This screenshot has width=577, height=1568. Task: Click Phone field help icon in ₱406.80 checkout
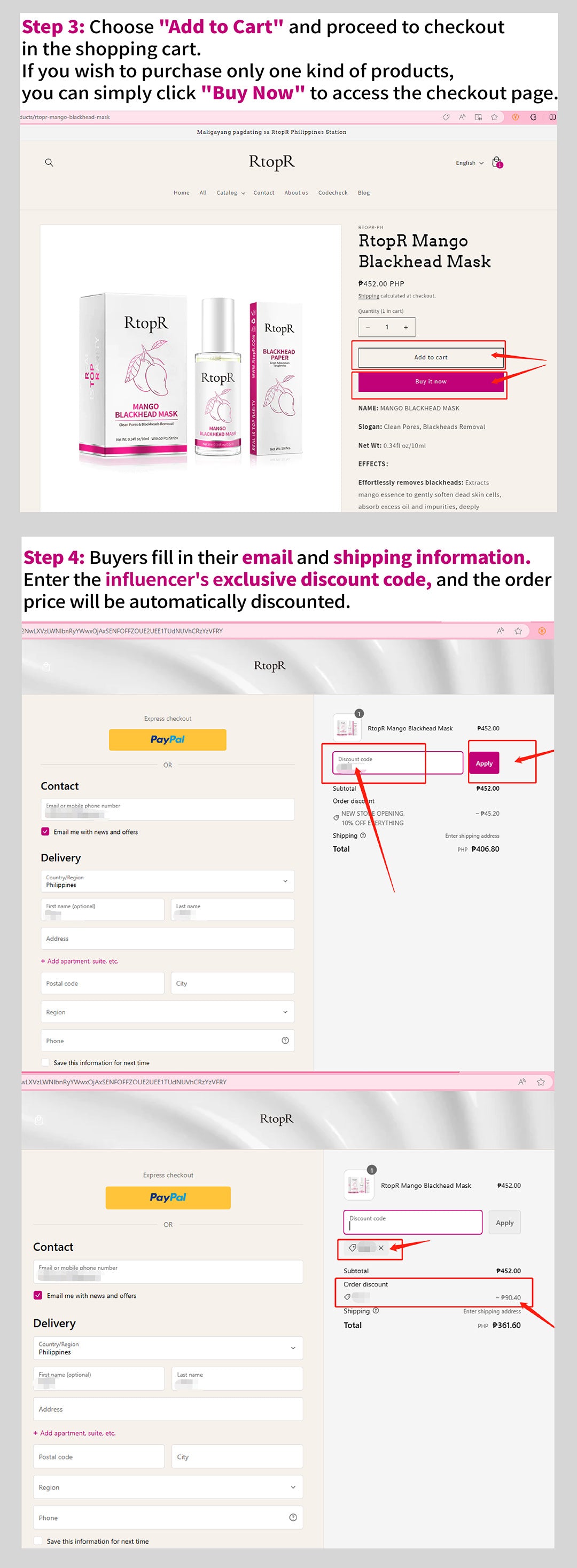[285, 1040]
